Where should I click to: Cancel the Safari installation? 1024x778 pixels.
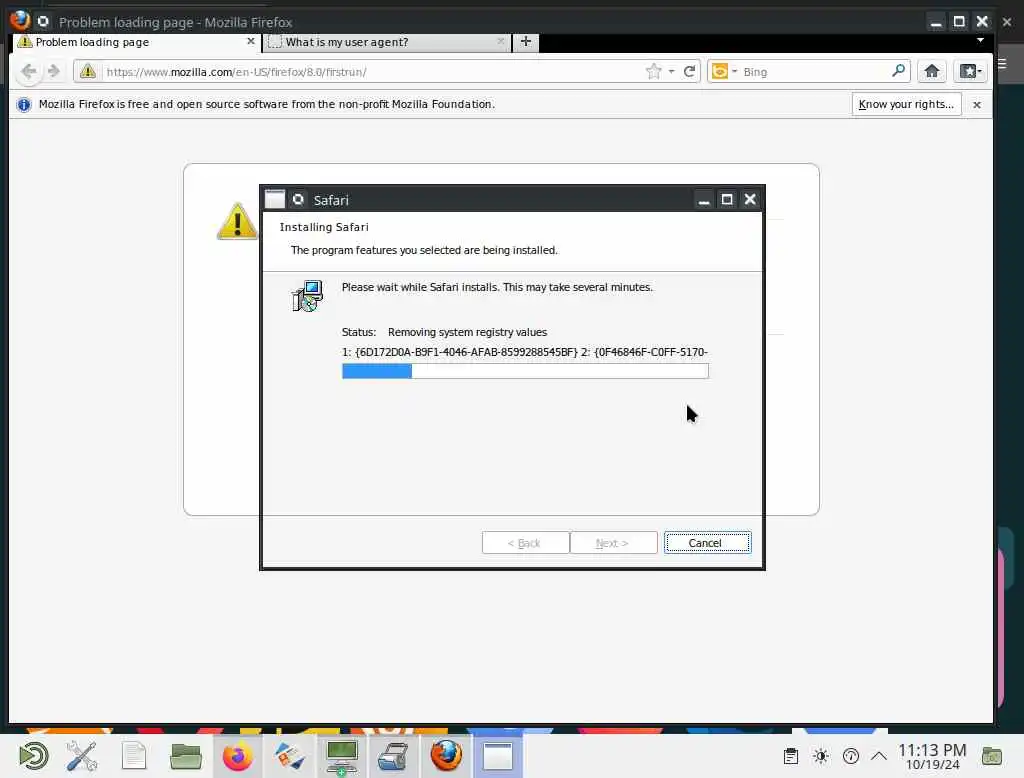[707, 543]
